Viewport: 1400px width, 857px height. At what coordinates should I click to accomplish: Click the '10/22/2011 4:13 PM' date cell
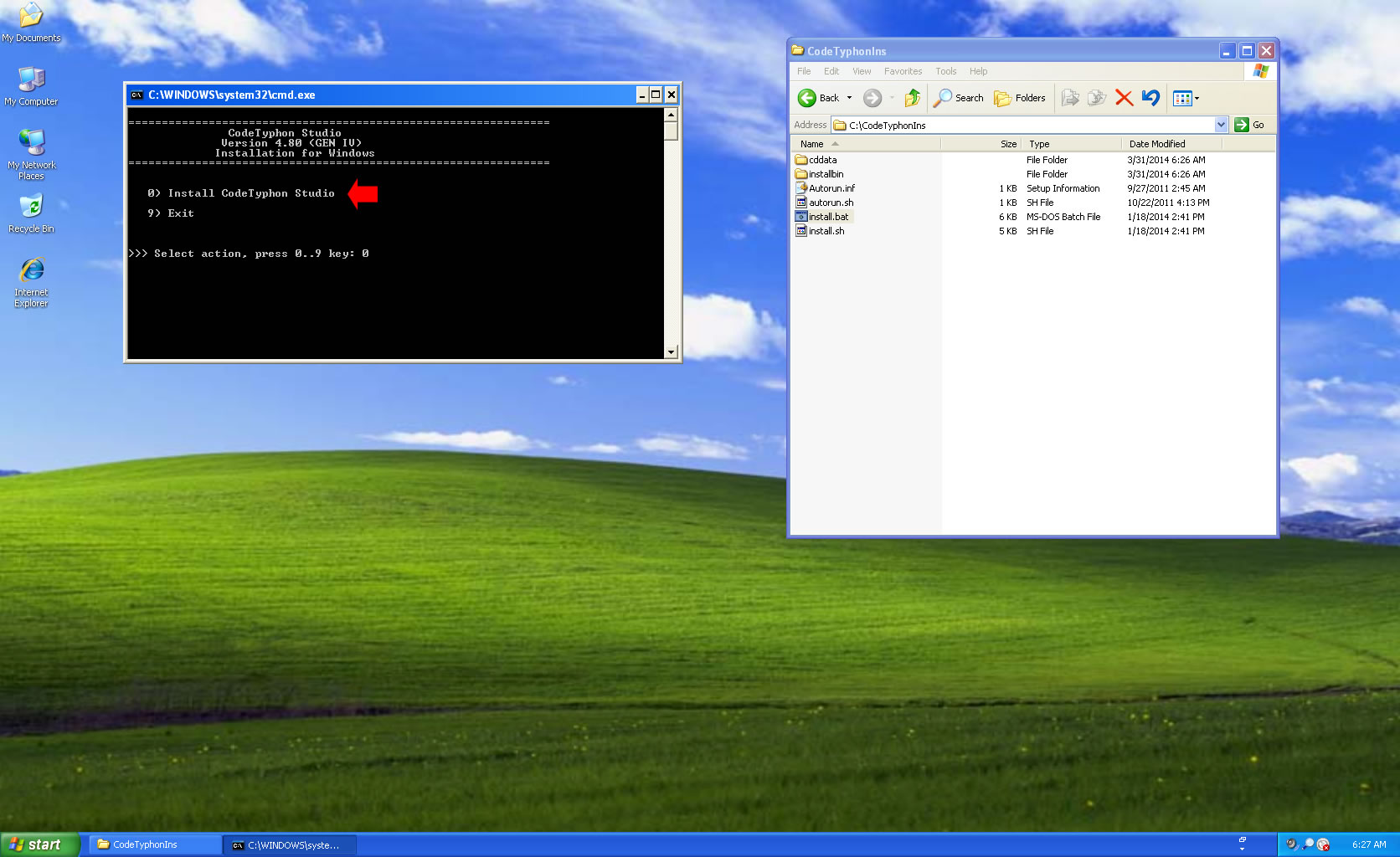[x=1168, y=203]
